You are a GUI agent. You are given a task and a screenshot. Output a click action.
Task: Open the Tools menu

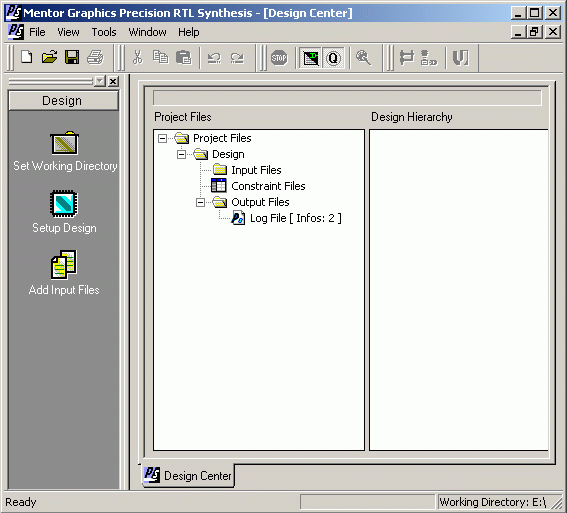coord(104,32)
